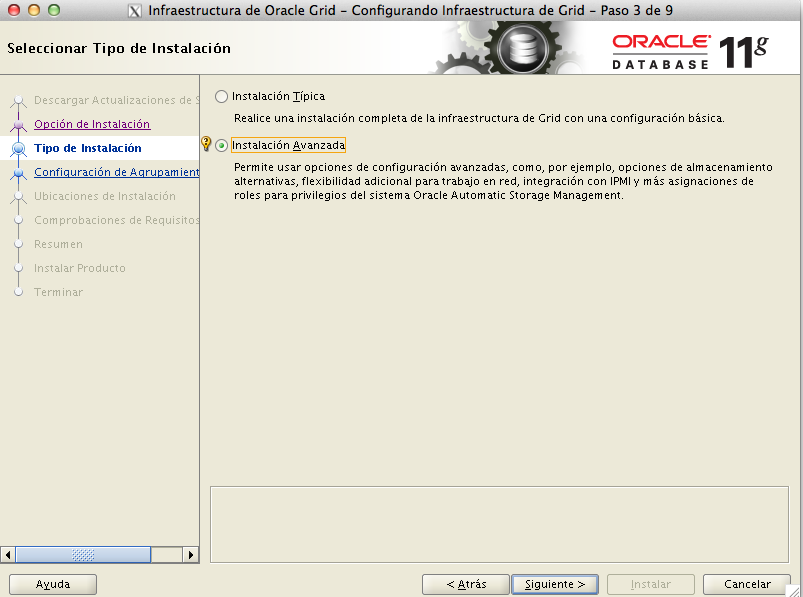Open the Opción de Instalación step link
803x597 pixels.
(92, 124)
